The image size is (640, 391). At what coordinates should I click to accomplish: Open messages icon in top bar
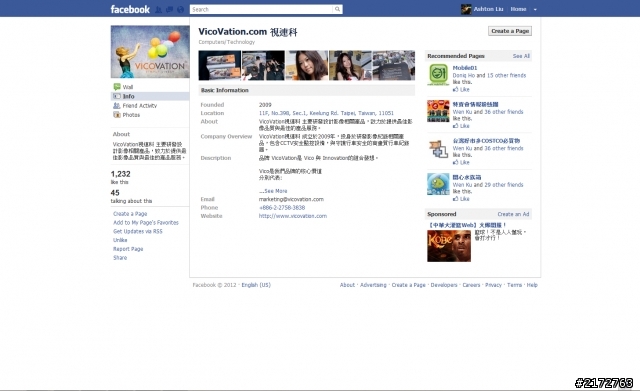169,9
